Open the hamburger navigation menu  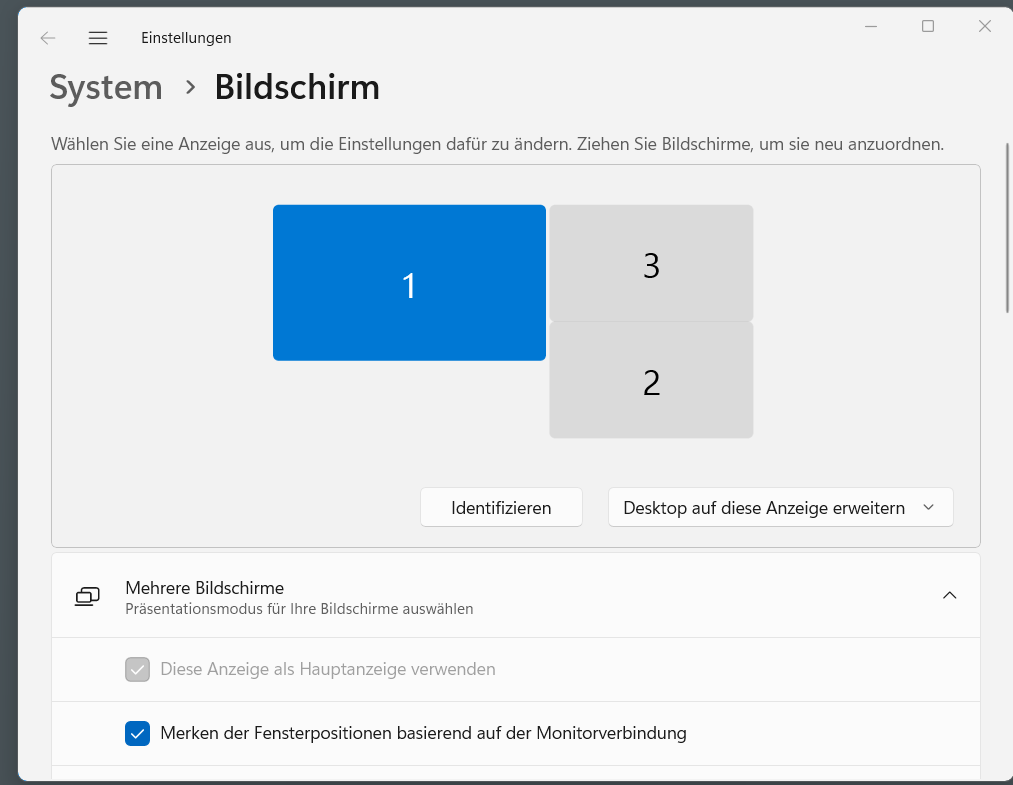98,38
